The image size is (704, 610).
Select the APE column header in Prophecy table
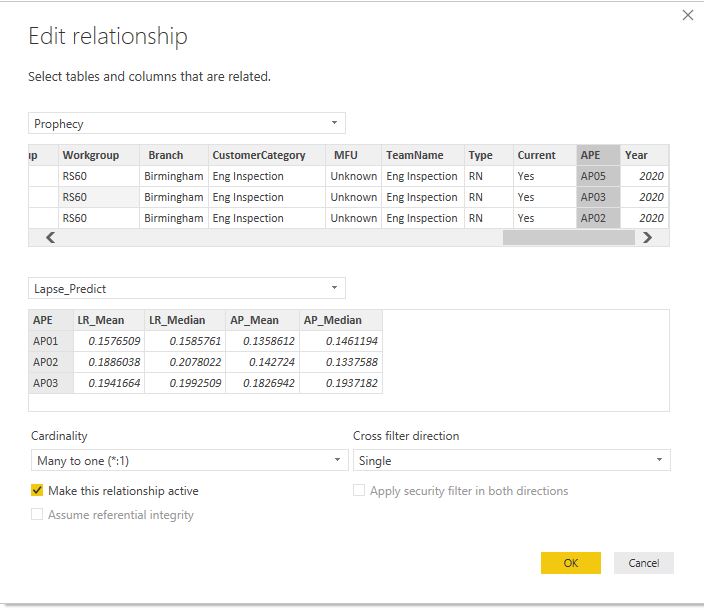click(598, 155)
